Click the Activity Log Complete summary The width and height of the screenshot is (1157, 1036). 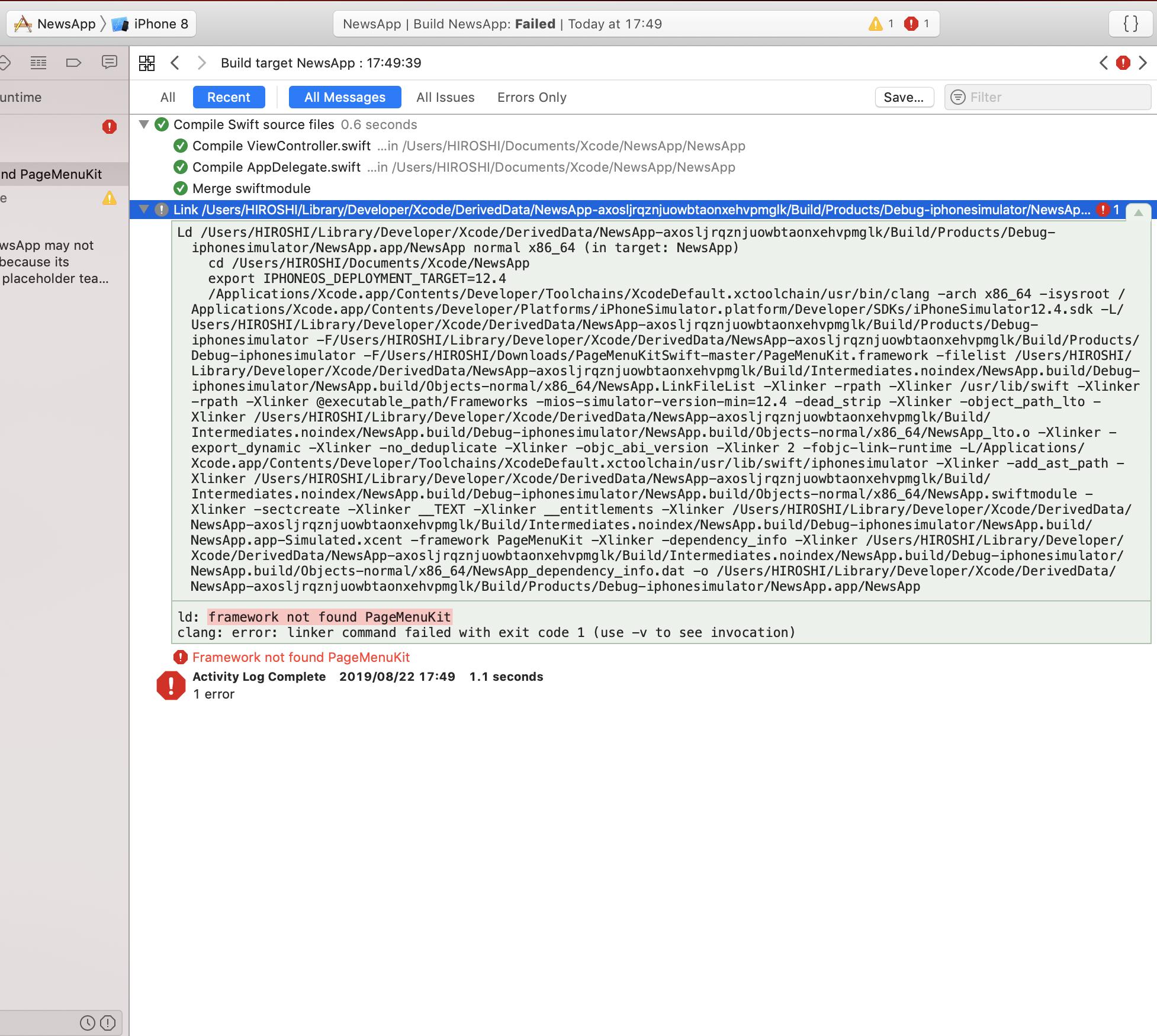367,677
